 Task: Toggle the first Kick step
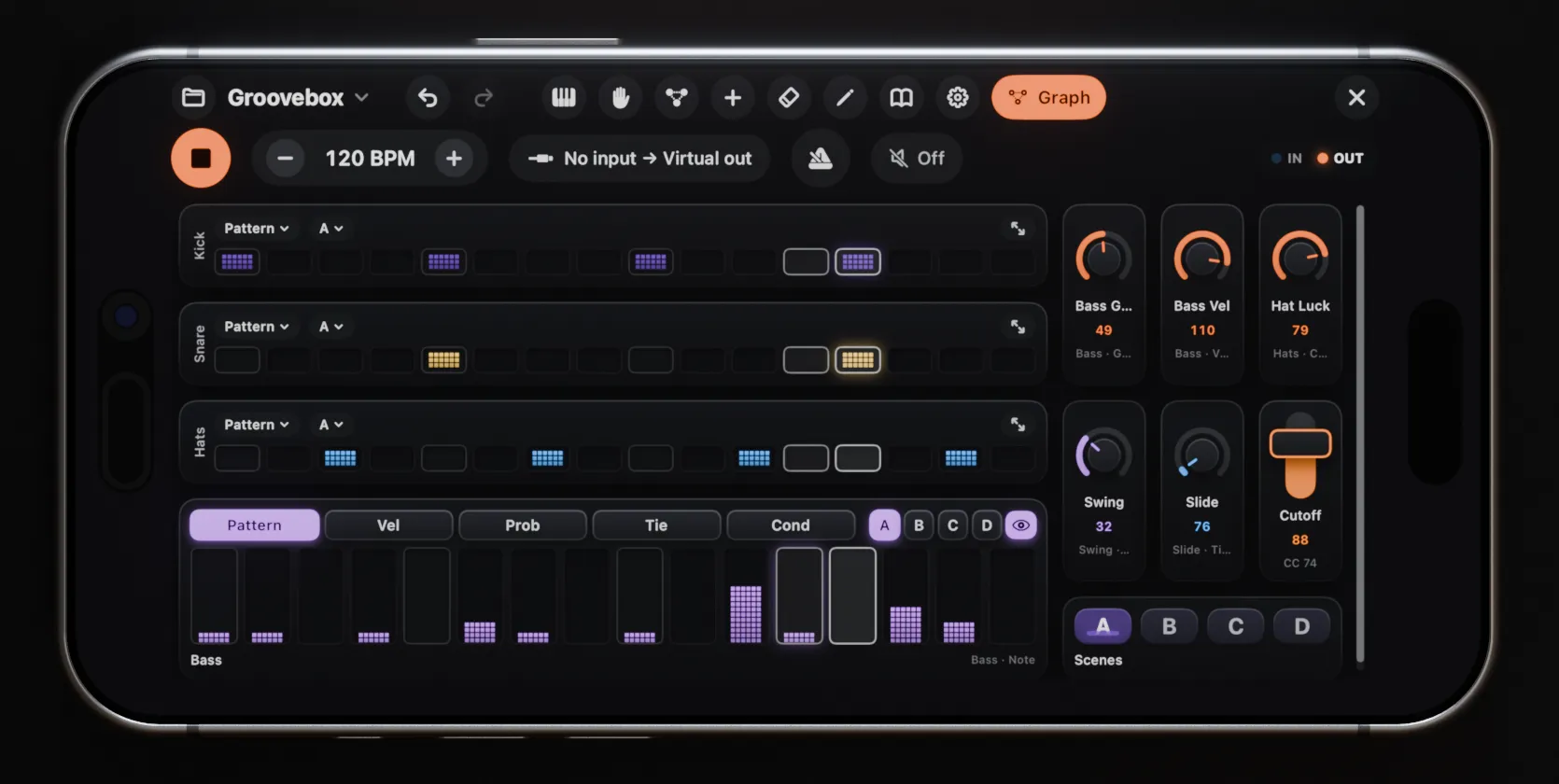[237, 262]
